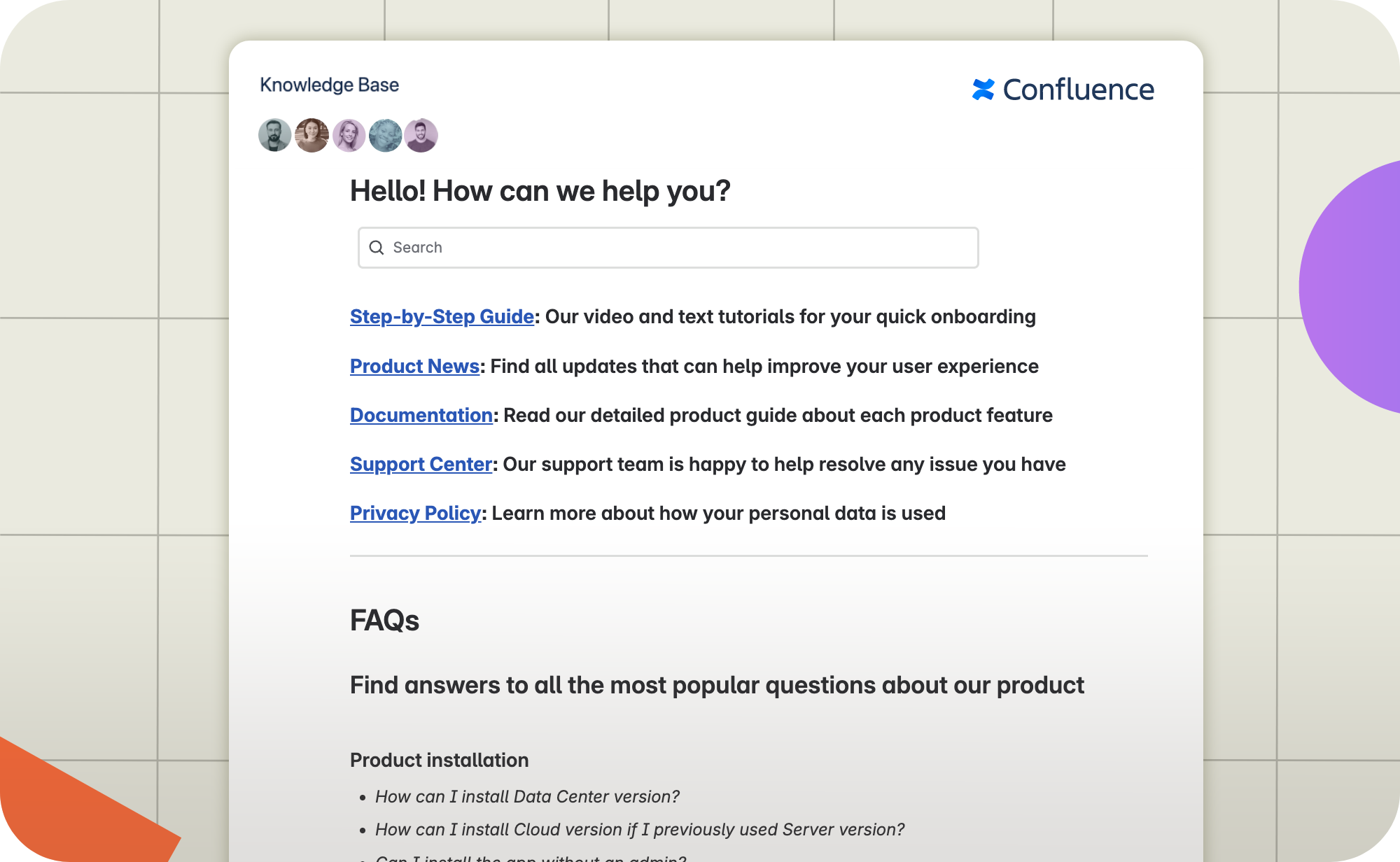Select the second avatar with red hair
Image resolution: width=1400 pixels, height=862 pixels.
(311, 135)
